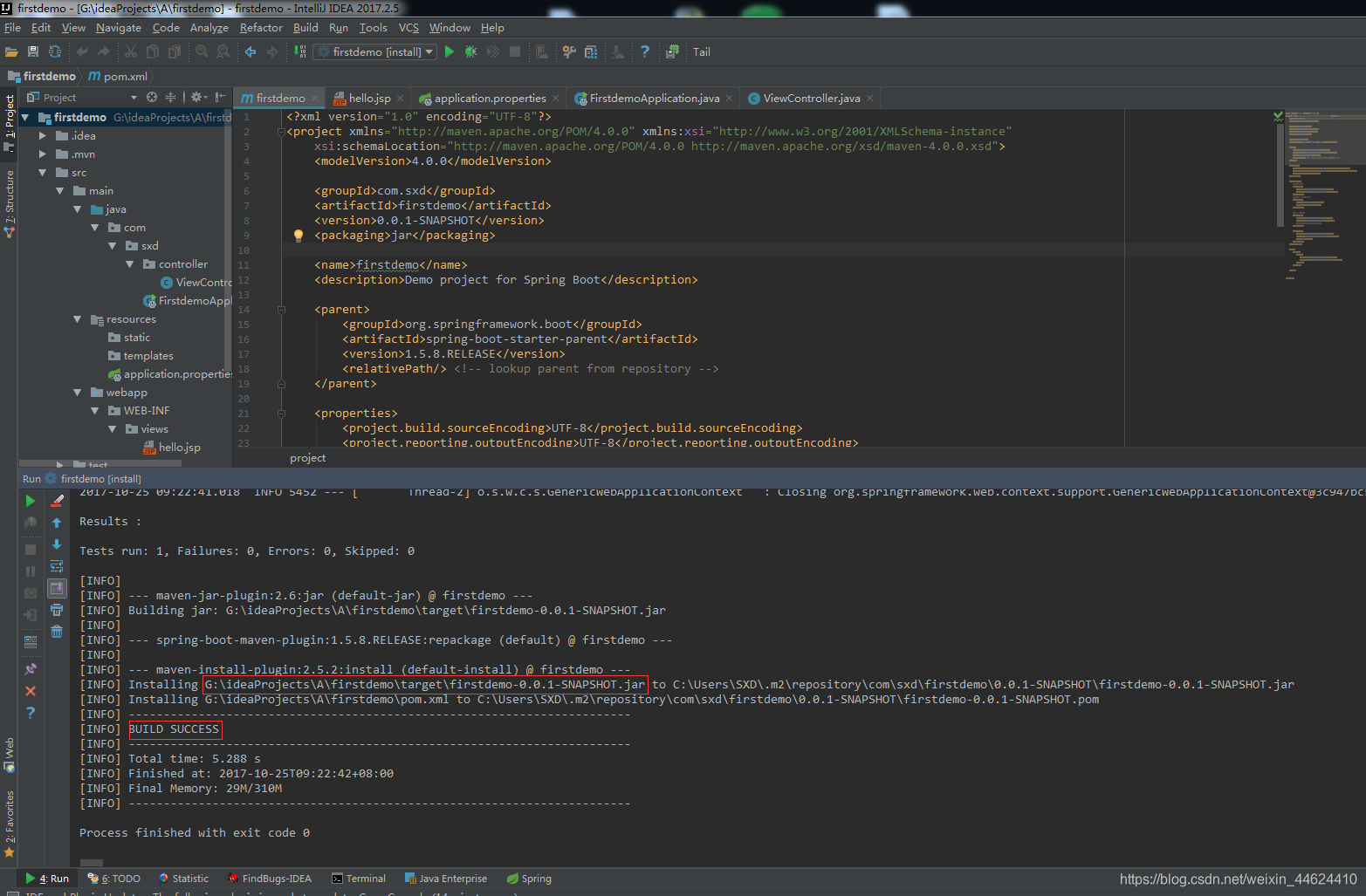
Task: Close Run tab with red X icon
Action: click(x=31, y=691)
